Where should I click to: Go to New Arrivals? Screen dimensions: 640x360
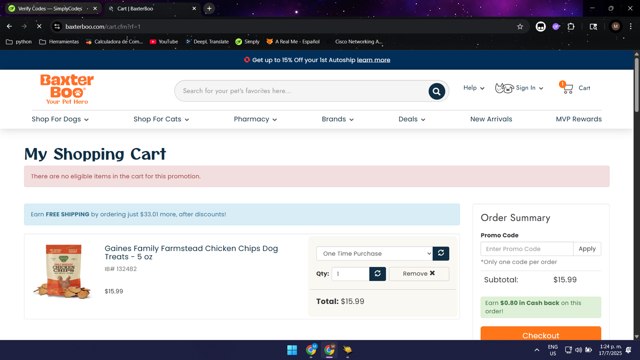(491, 119)
